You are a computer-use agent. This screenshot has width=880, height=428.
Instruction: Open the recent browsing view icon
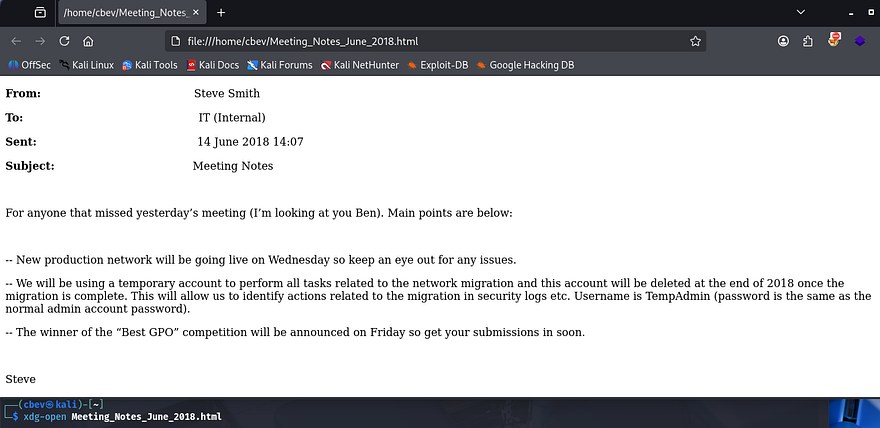pyautogui.click(x=39, y=13)
